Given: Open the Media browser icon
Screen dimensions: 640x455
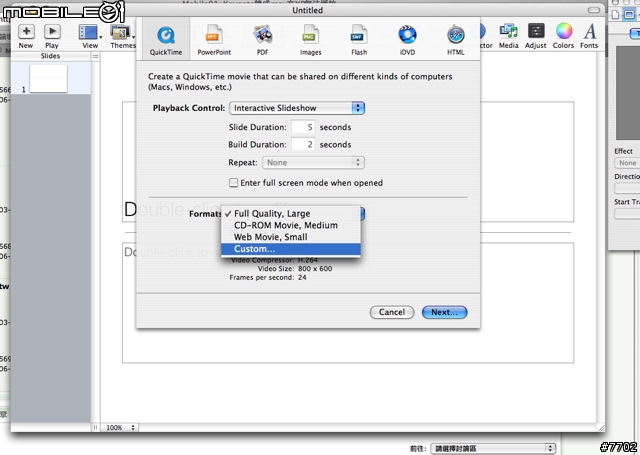Looking at the screenshot, I should coord(509,36).
